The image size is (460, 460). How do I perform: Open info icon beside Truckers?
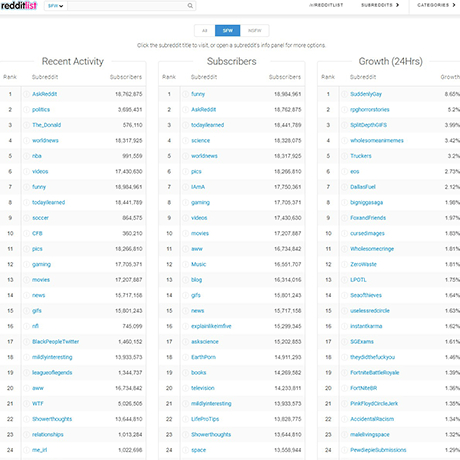pyautogui.click(x=344, y=156)
